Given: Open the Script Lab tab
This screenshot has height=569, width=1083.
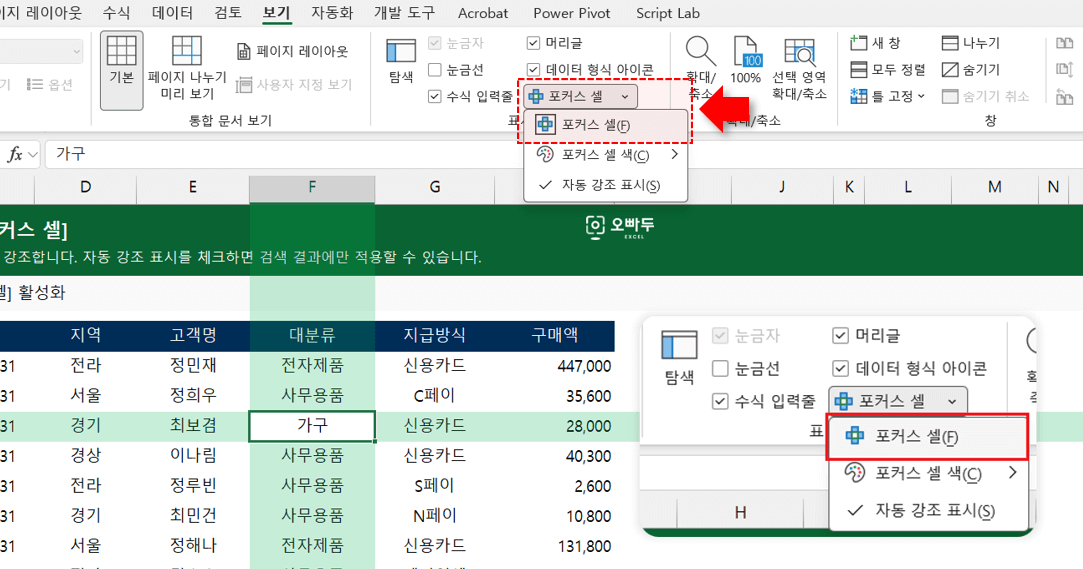Looking at the screenshot, I should (x=668, y=13).
